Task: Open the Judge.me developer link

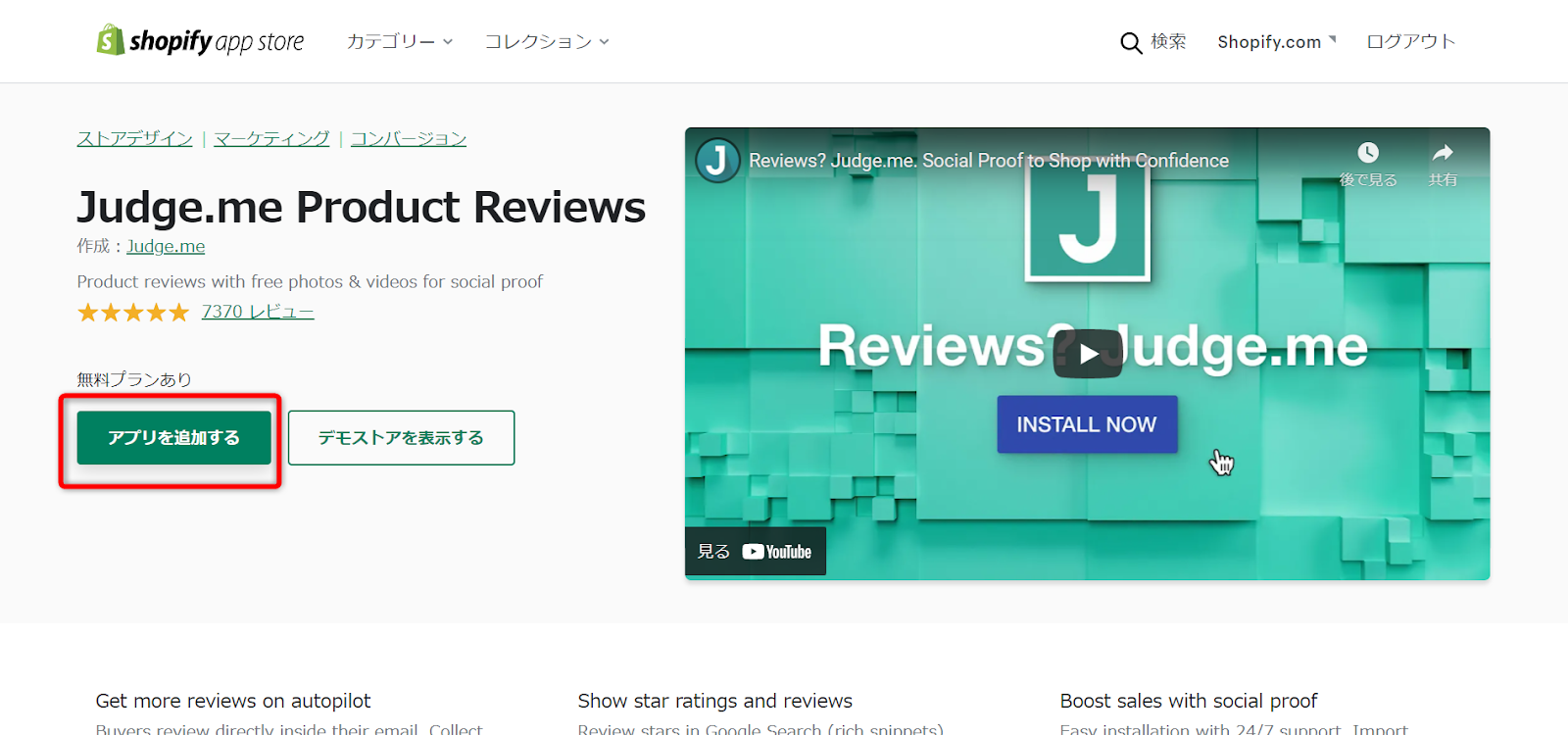Action: 166,246
